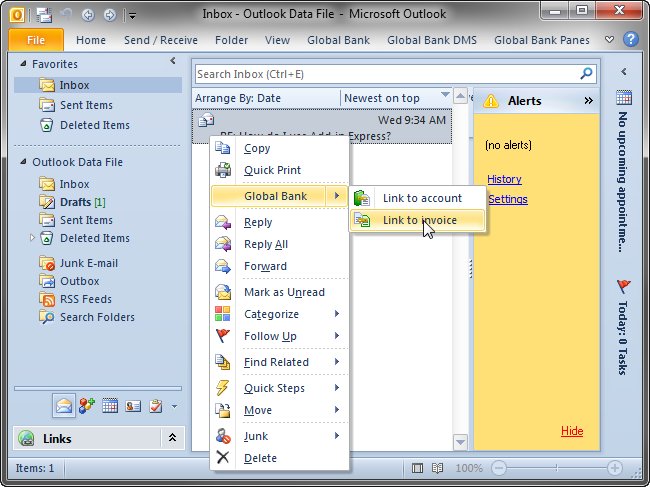Switch to Tasks view icon
The width and height of the screenshot is (650, 487).
tap(156, 406)
